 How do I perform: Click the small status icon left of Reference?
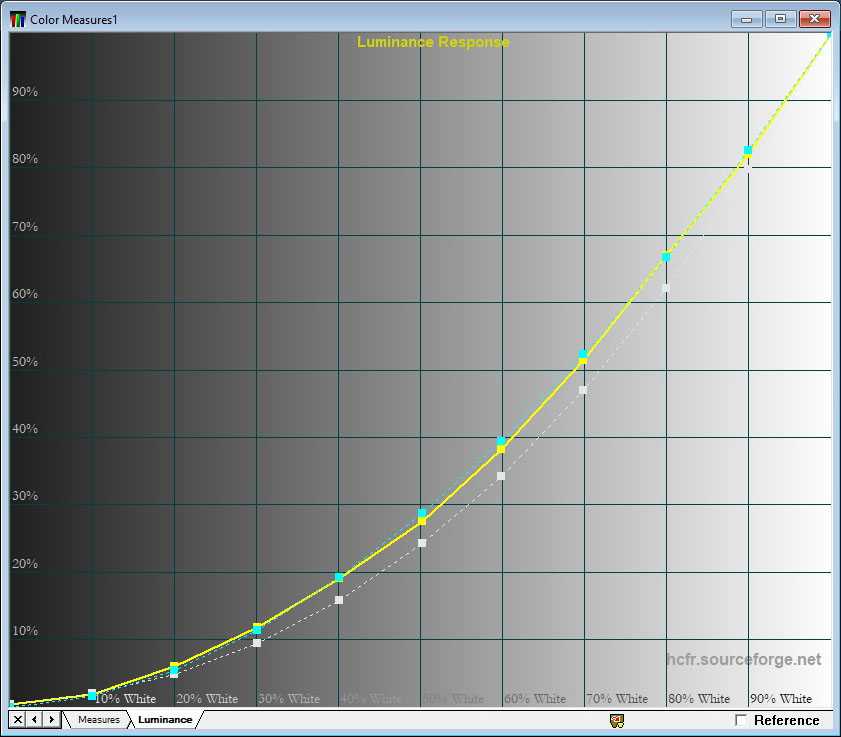[x=617, y=720]
